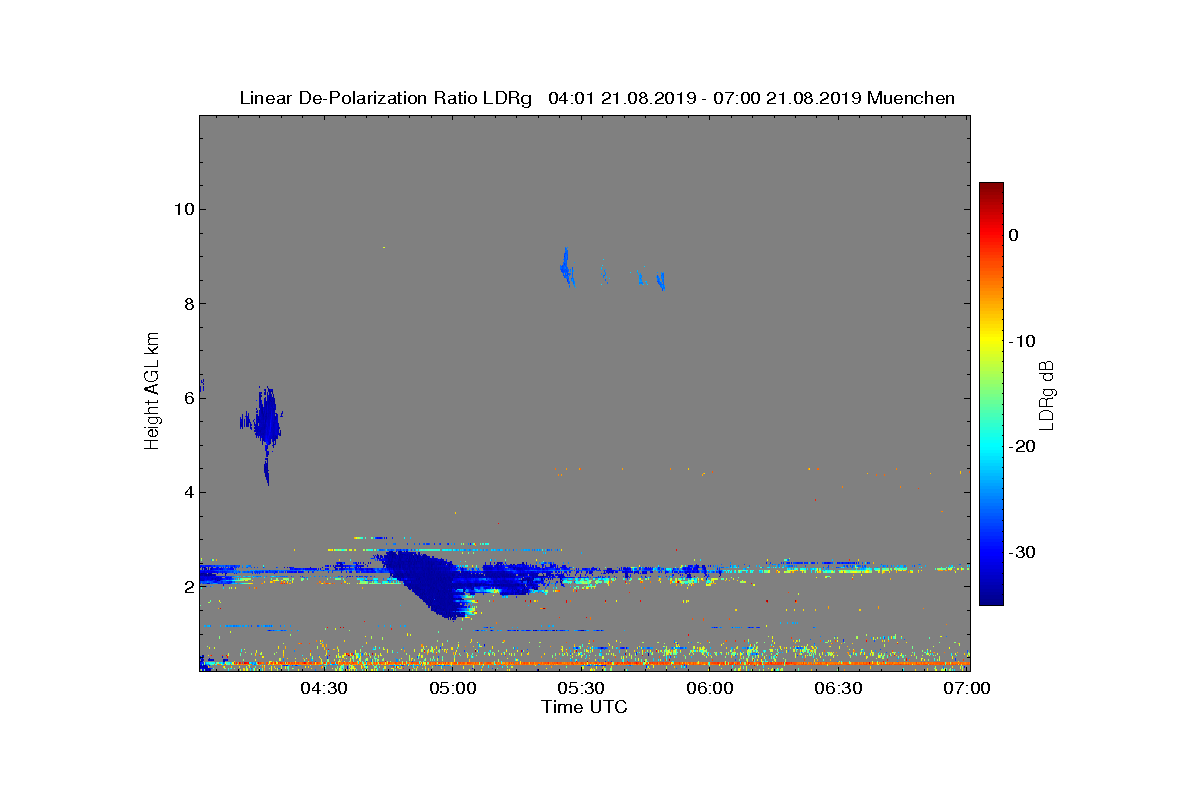
Task: Click the orange-red ground-level band near 06:30
Action: [x=839, y=663]
